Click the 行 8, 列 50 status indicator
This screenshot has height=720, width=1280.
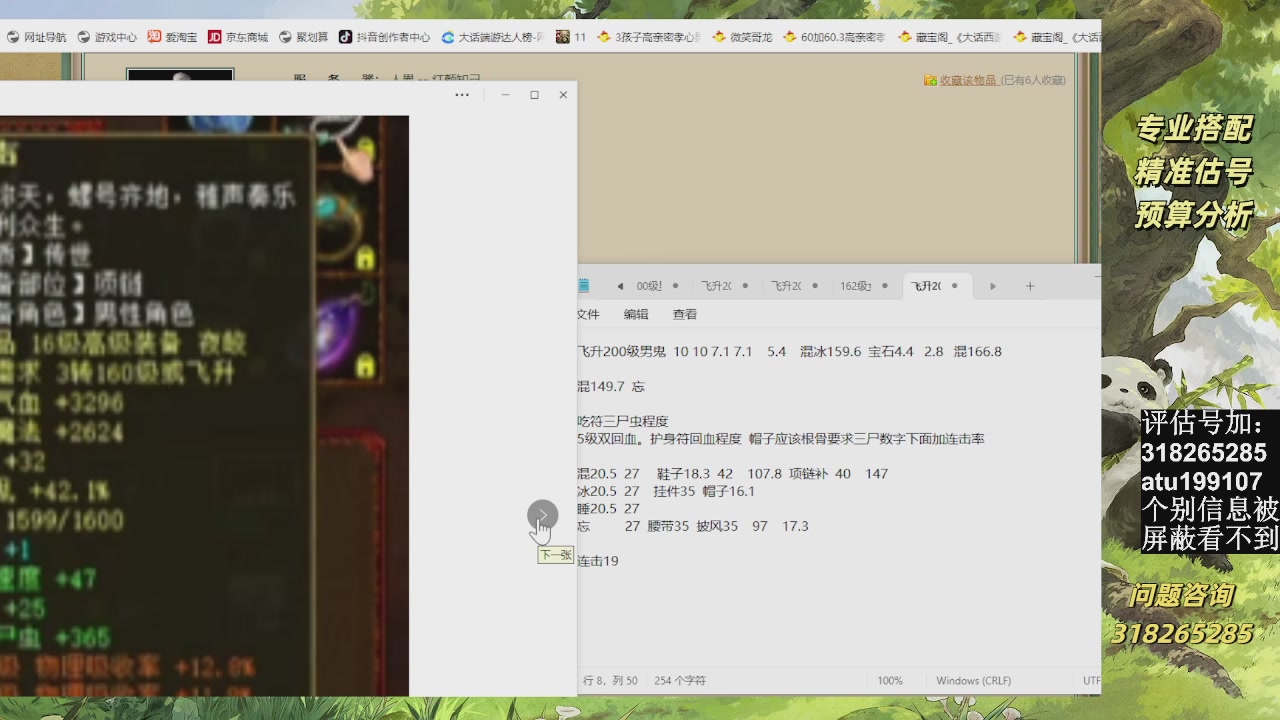610,681
